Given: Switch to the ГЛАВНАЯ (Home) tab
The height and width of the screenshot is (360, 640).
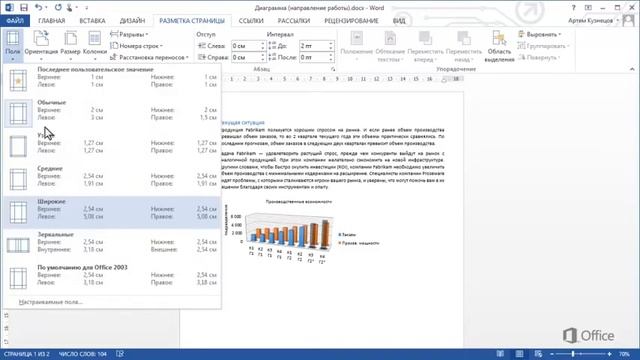Looking at the screenshot, I should (51, 20).
